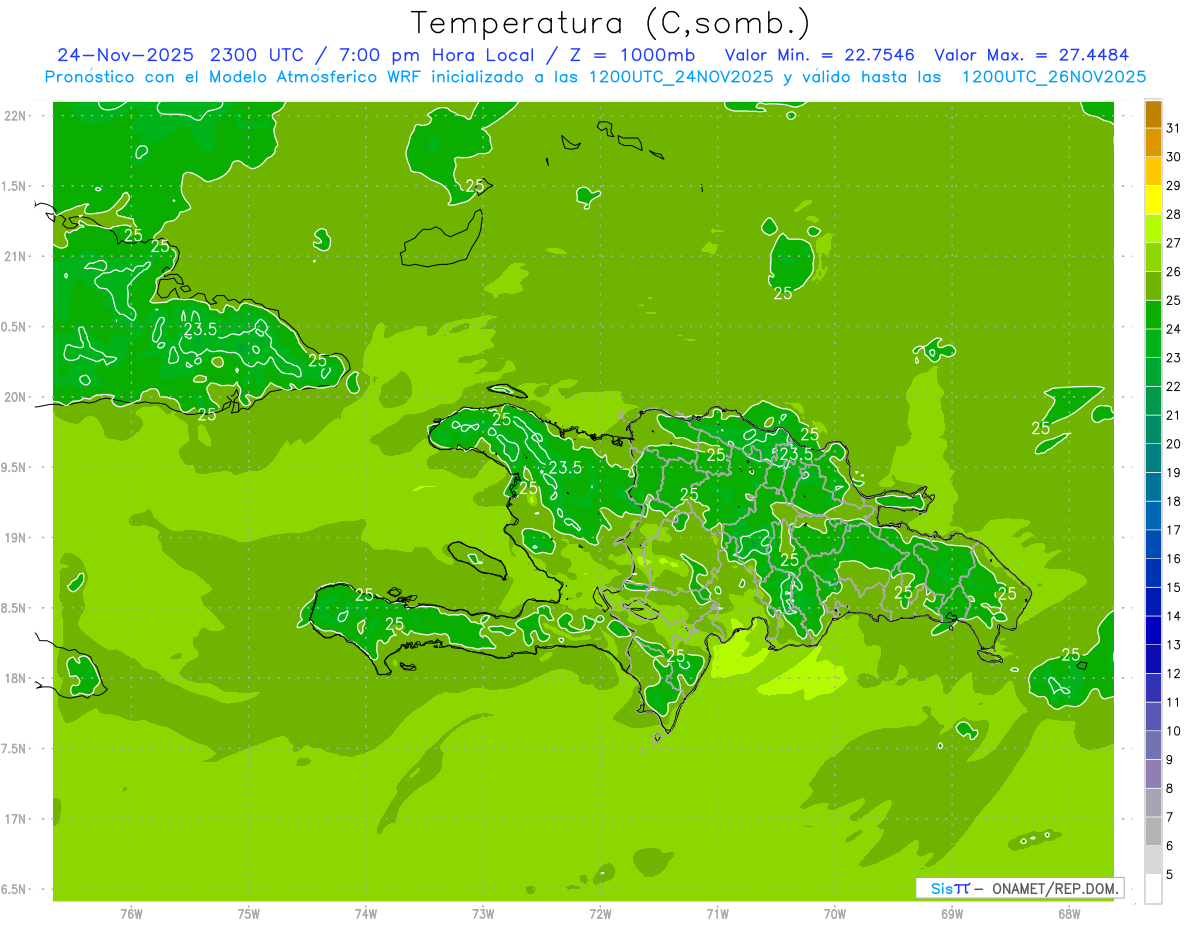The height and width of the screenshot is (927, 1200).
Task: Click the "75W" longitude label
Action: pos(249,913)
